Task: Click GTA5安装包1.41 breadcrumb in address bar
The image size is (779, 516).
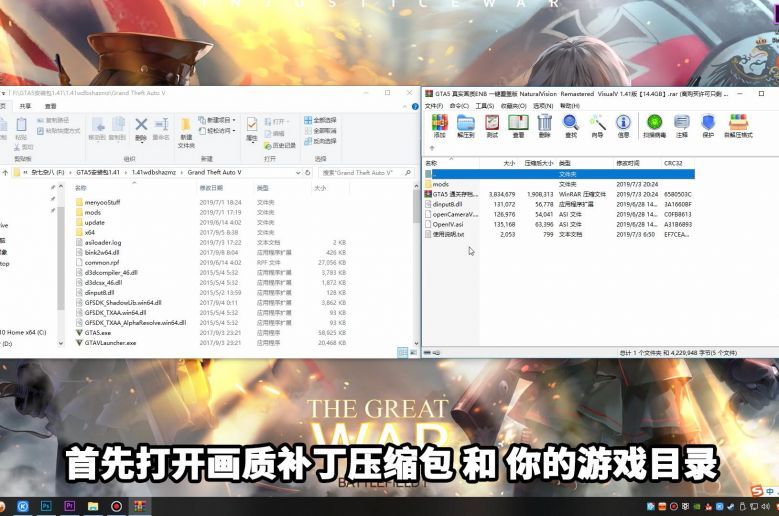Action: tap(98, 172)
